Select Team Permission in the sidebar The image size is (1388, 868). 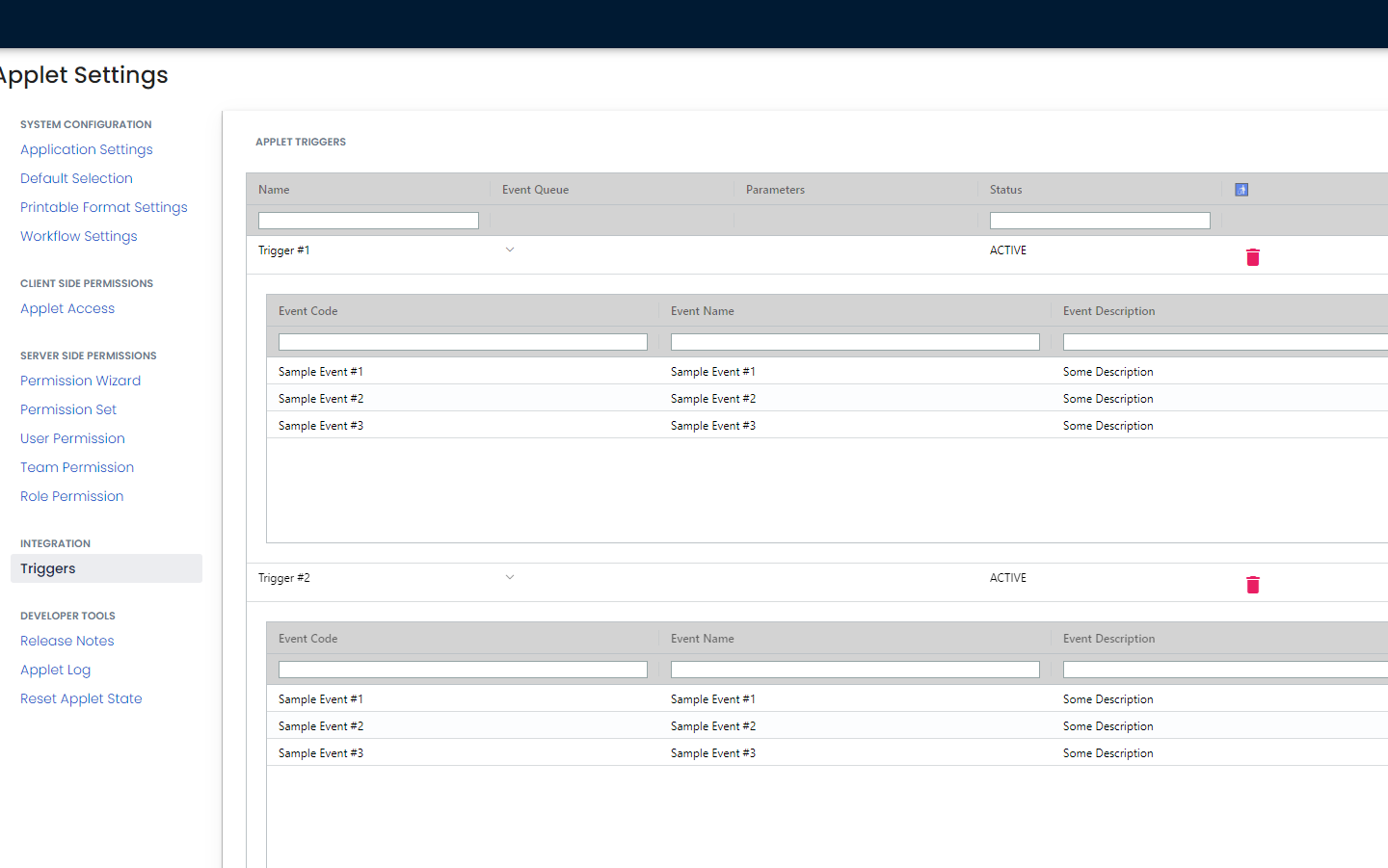point(77,467)
